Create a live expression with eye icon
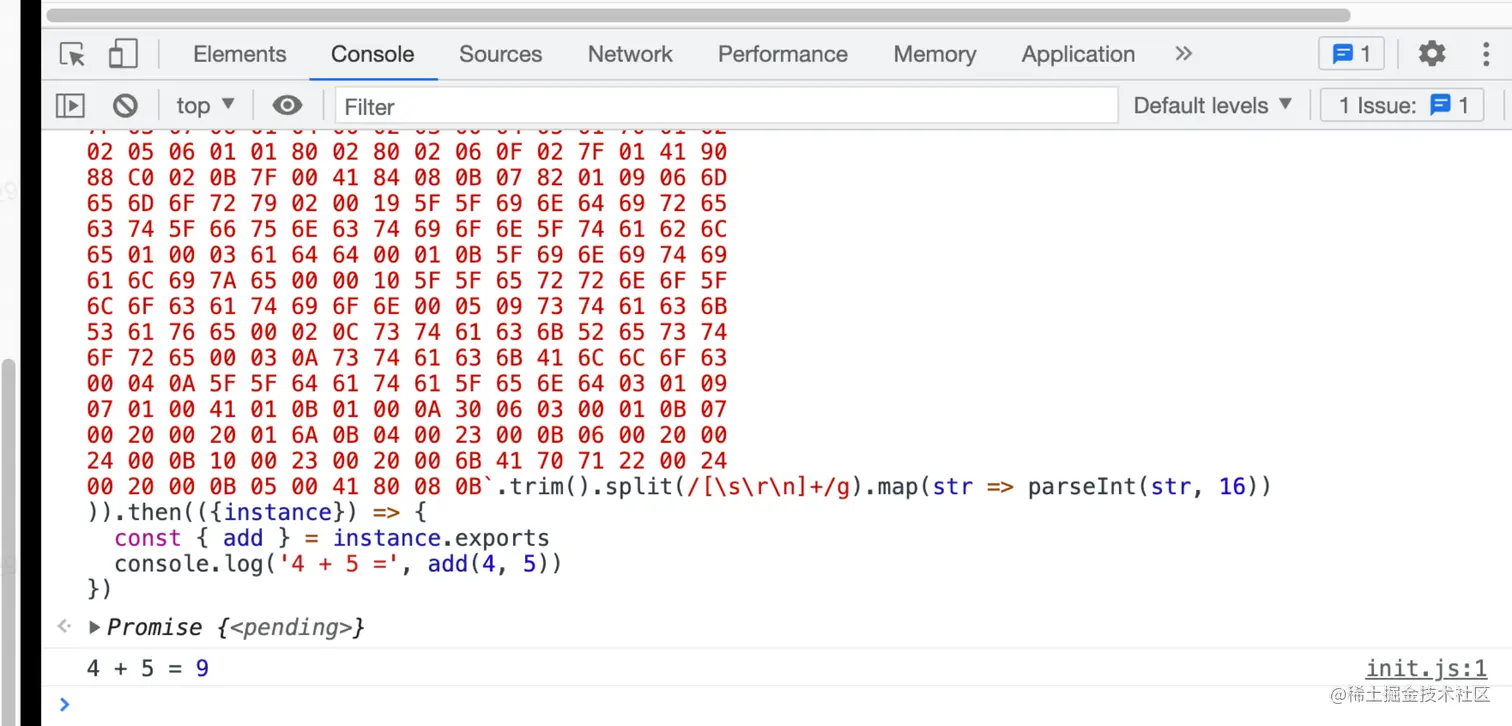This screenshot has width=1512, height=726. pyautogui.click(x=287, y=105)
